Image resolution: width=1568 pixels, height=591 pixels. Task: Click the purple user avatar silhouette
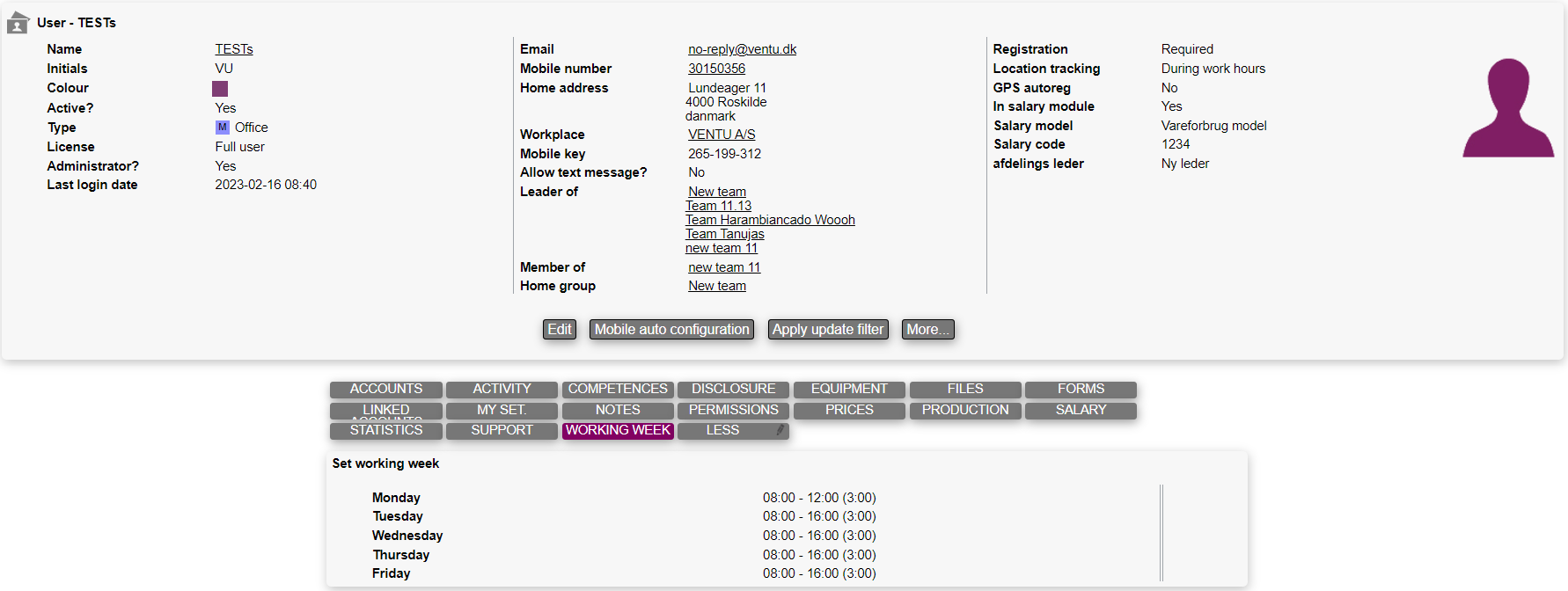(1507, 109)
